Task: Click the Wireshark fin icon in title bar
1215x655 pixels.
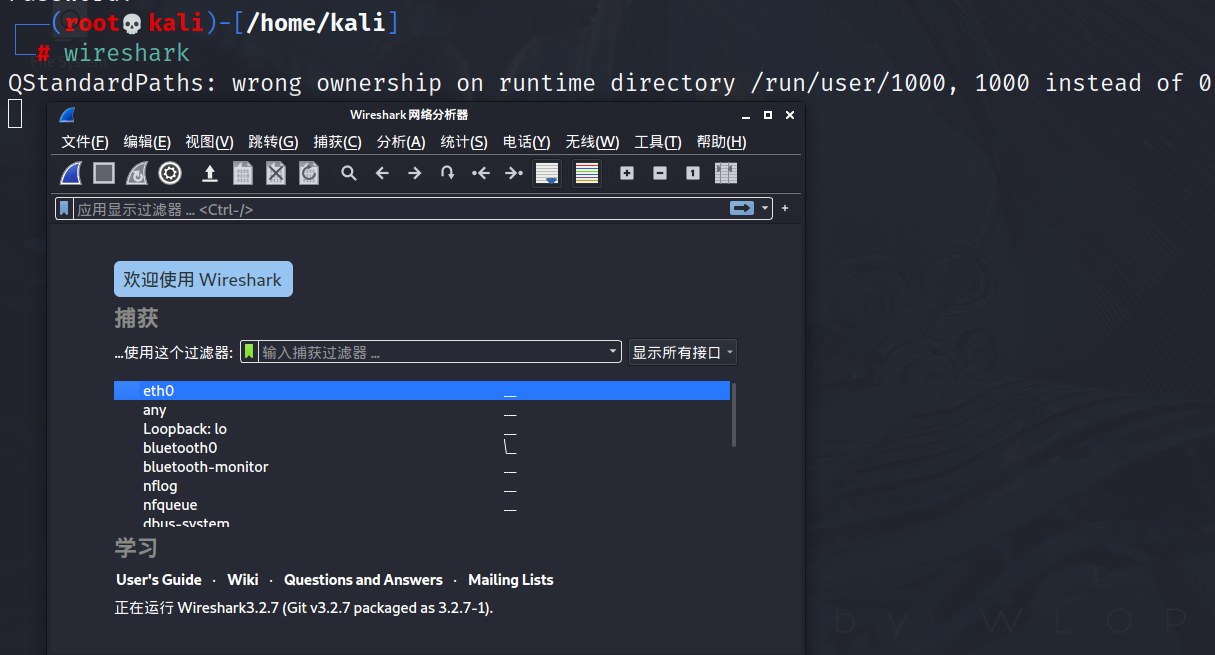Action: (67, 115)
